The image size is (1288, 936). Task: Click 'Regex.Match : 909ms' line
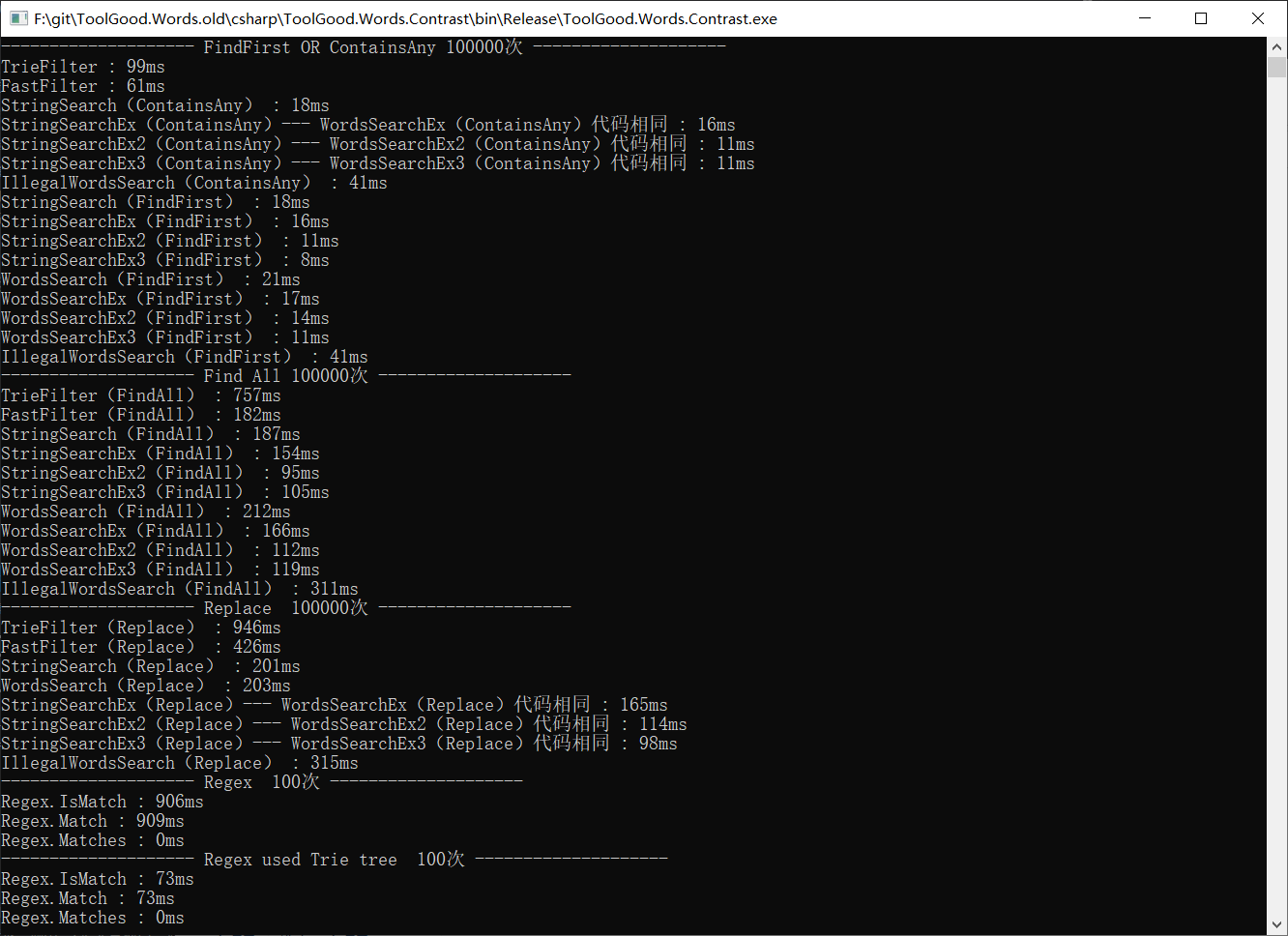pyautogui.click(x=93, y=821)
